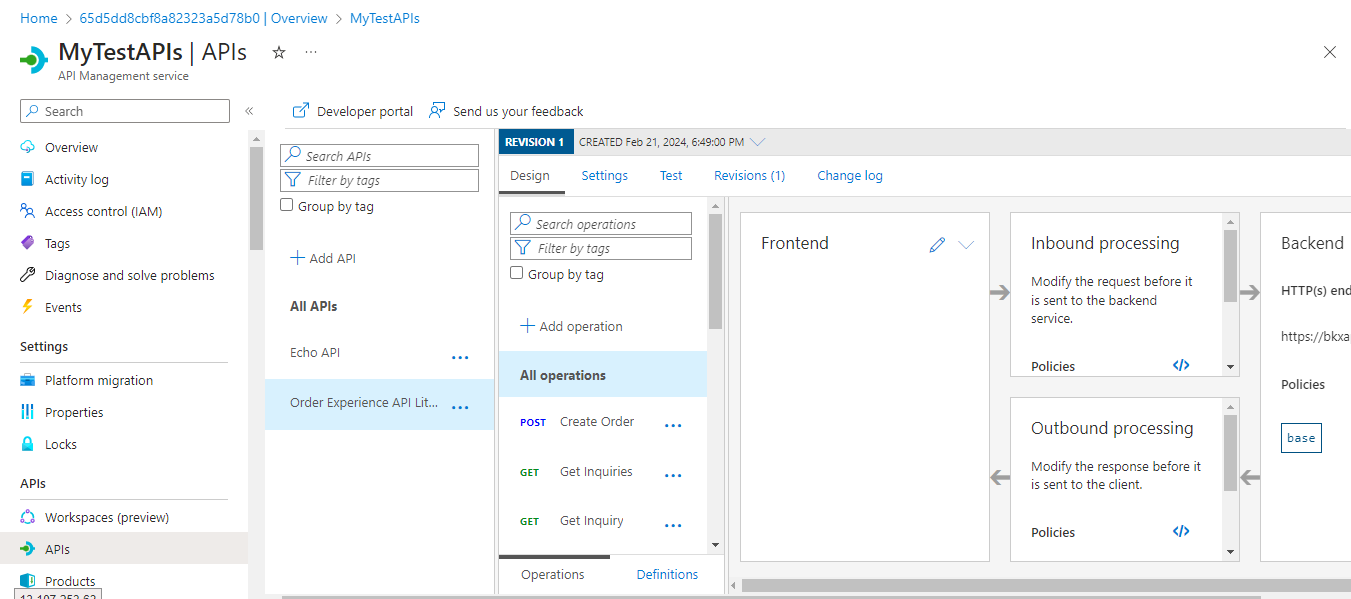Image resolution: width=1351 pixels, height=599 pixels.
Task: Open Order Experience API ellipsis menu
Action: tap(460, 407)
